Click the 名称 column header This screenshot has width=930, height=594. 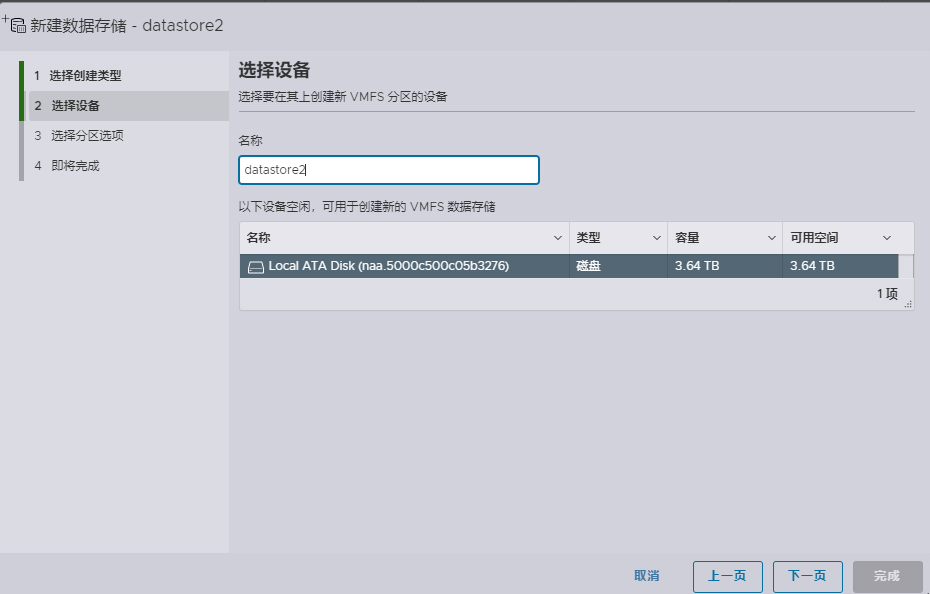(405, 238)
